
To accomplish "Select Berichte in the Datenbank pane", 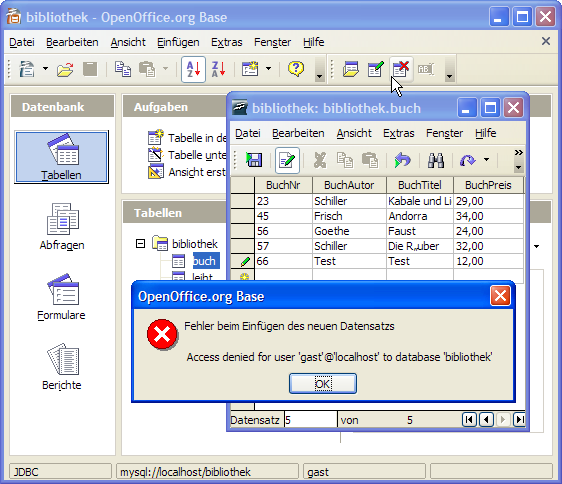I will point(62,366).
